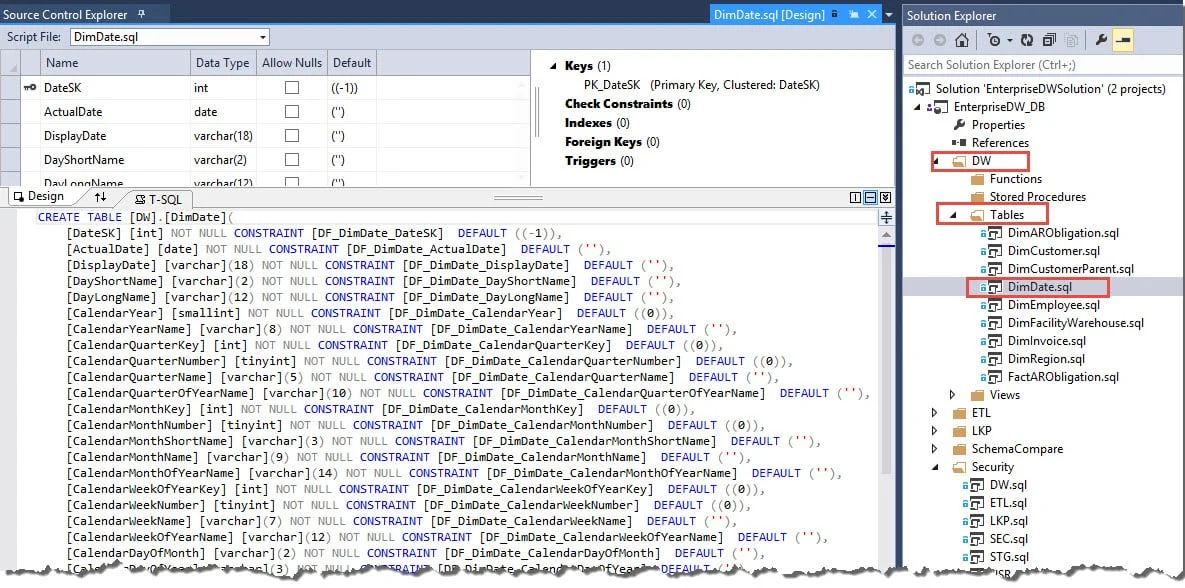Image resolution: width=1185 pixels, height=588 pixels.
Task: Click the Collapse All icon in Solution Explorer
Action: click(x=1050, y=40)
